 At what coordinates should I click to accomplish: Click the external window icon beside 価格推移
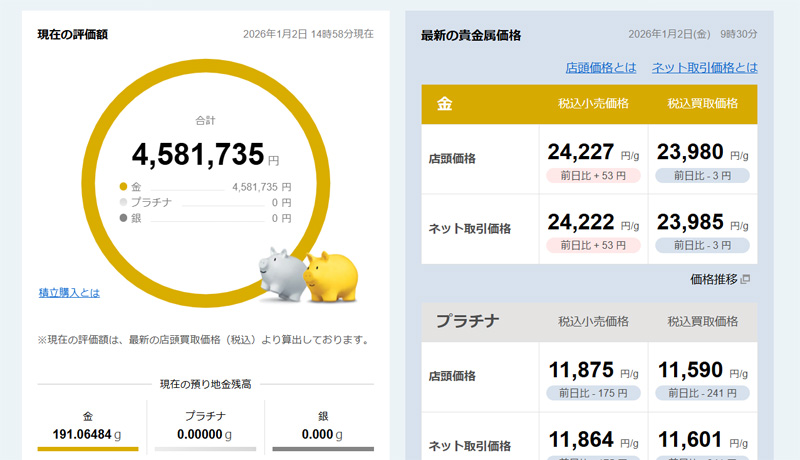click(x=745, y=279)
